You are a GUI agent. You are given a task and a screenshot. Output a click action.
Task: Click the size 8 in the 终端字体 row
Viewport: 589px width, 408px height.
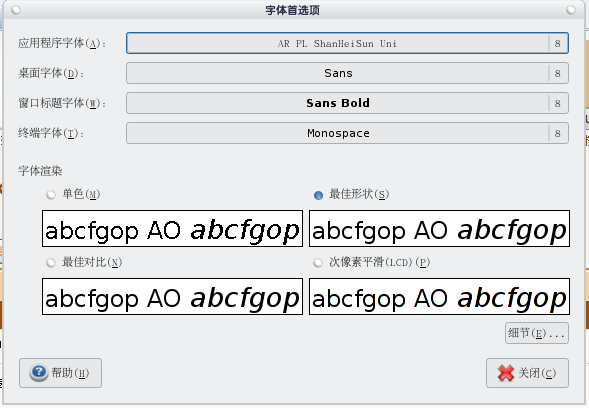[x=558, y=133]
